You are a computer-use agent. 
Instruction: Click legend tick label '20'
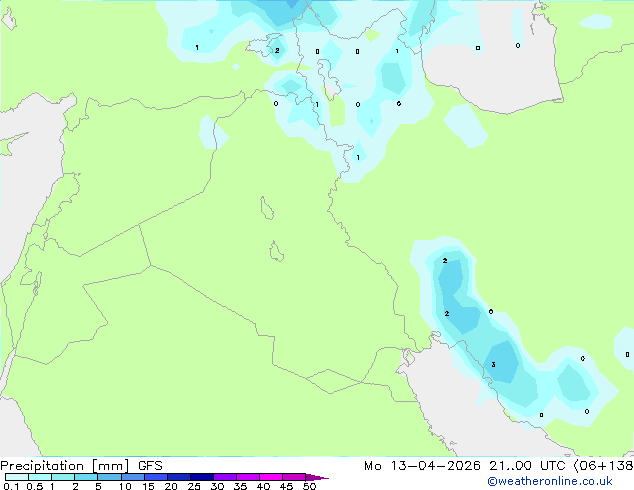pyautogui.click(x=171, y=486)
